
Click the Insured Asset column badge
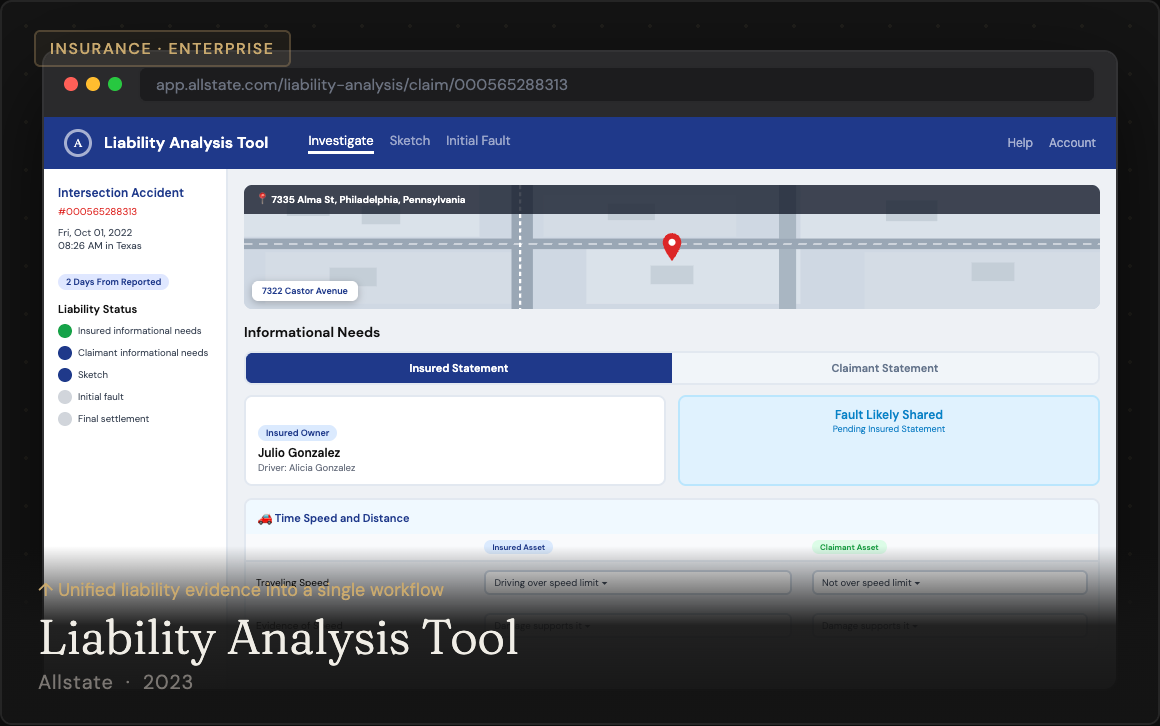pos(519,548)
